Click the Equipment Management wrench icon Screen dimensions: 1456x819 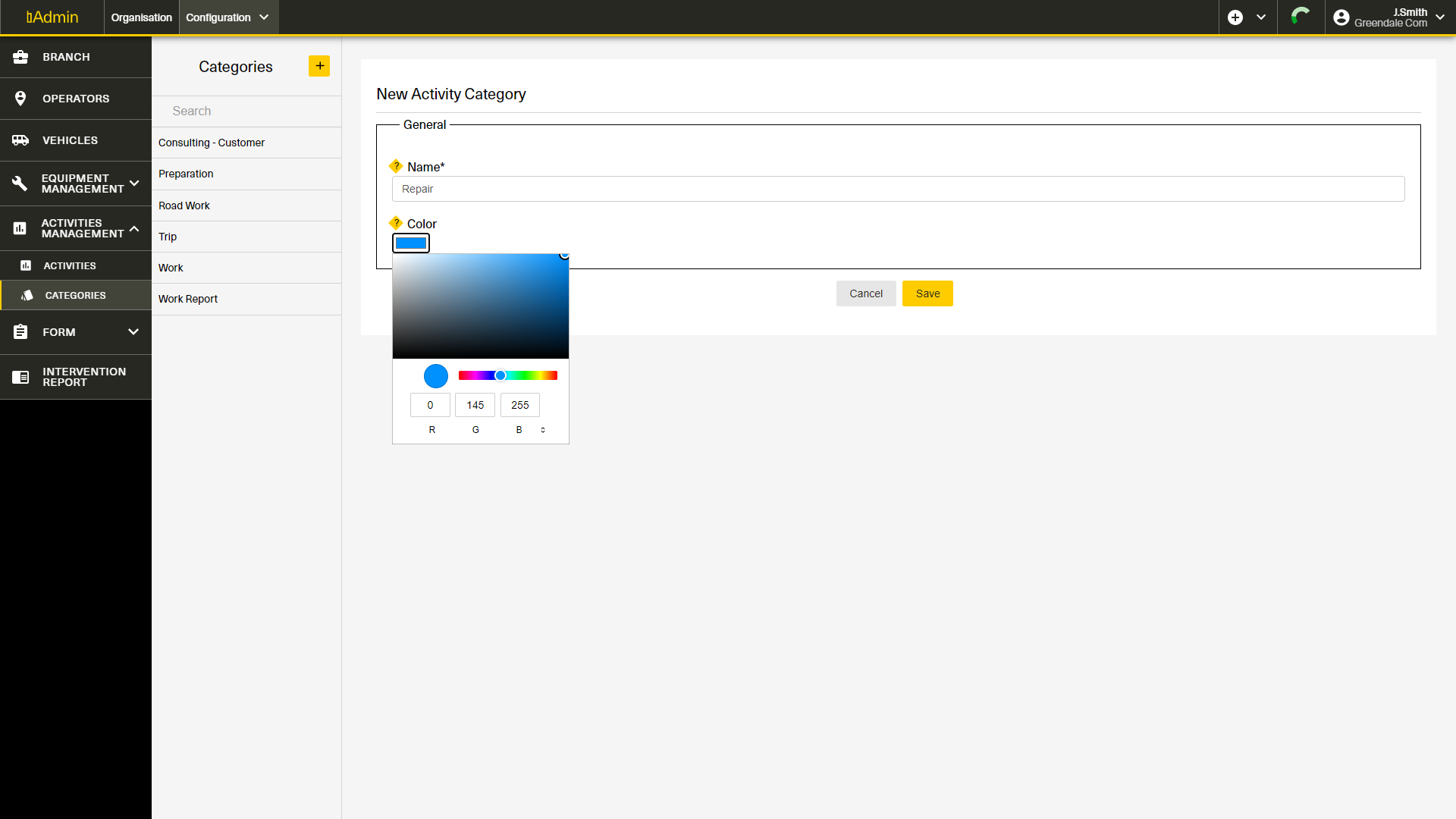point(20,184)
